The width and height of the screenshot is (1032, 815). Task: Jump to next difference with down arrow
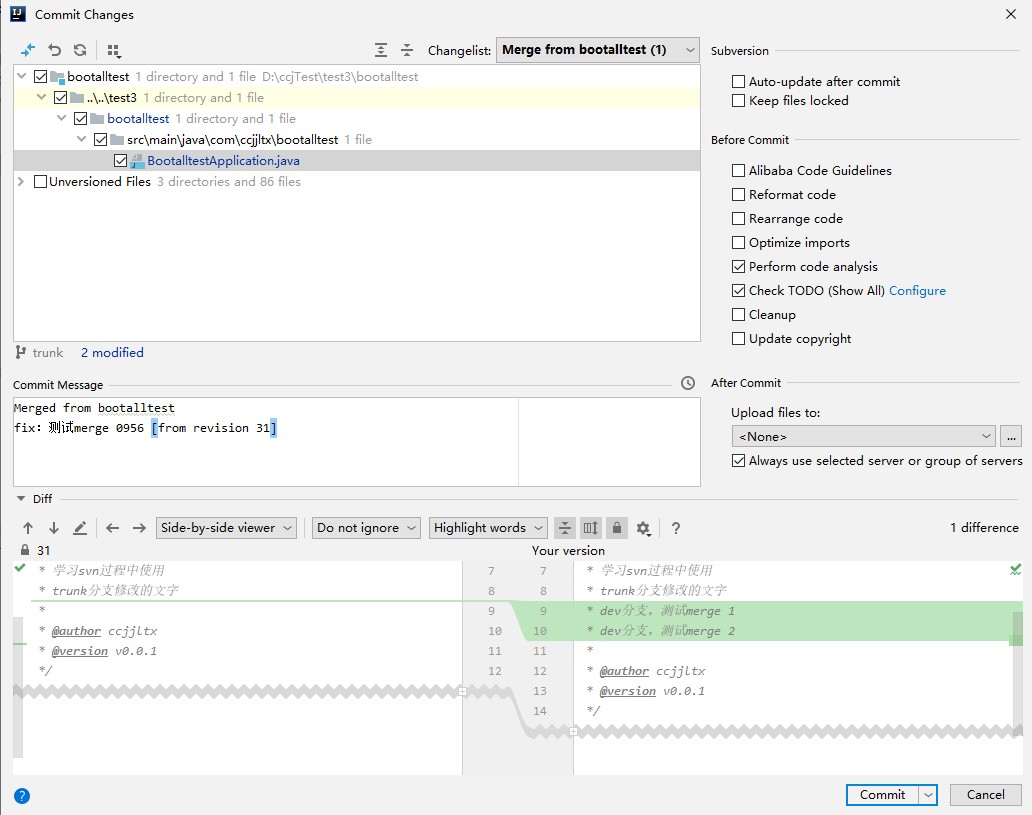coord(54,528)
